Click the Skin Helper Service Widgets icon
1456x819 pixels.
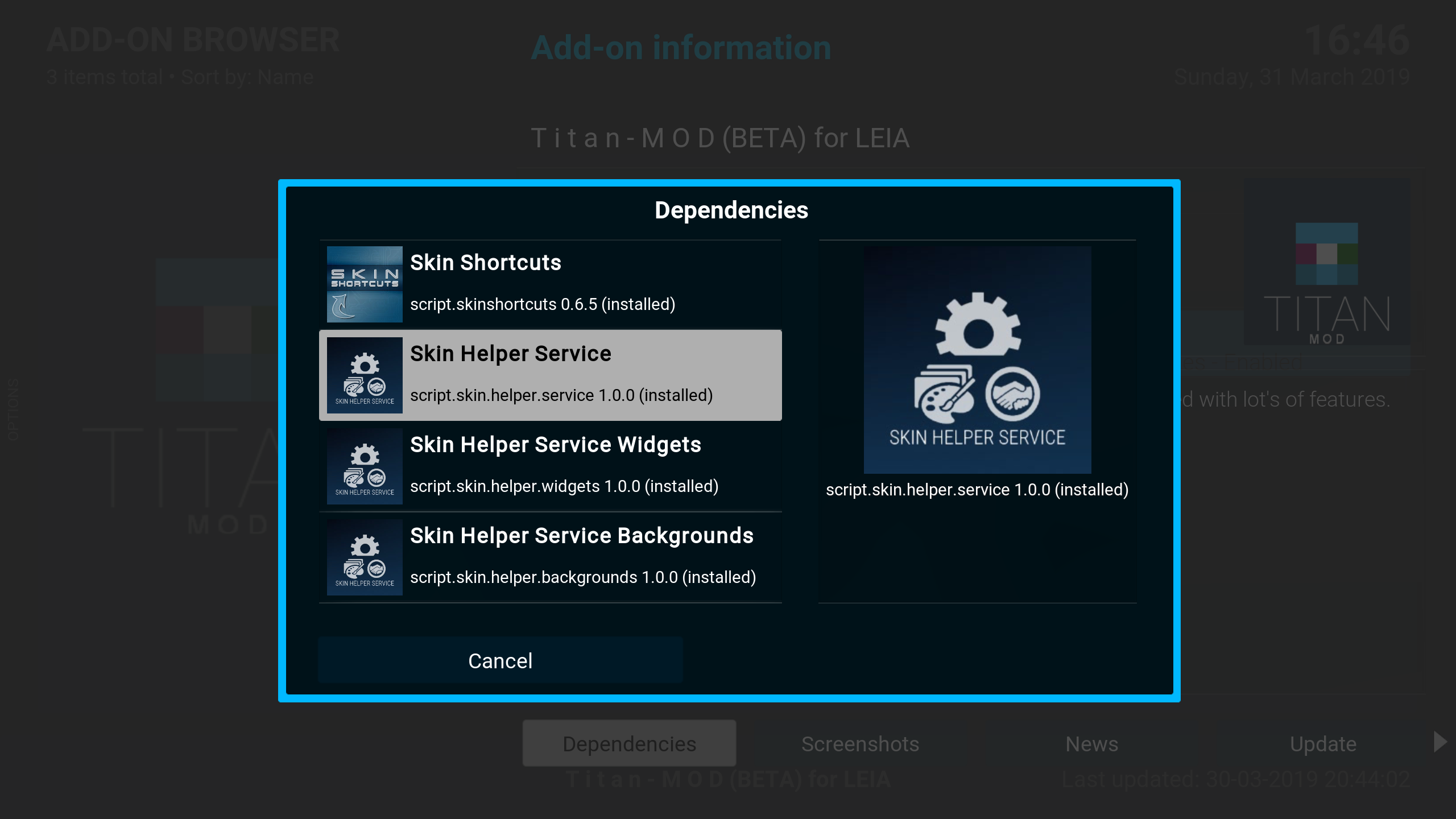click(365, 466)
